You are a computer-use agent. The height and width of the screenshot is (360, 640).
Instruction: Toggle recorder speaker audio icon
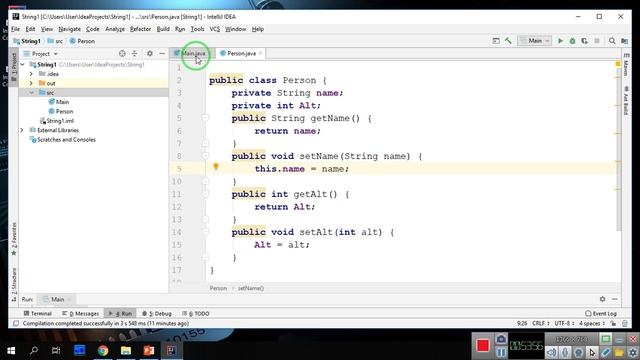551,352
